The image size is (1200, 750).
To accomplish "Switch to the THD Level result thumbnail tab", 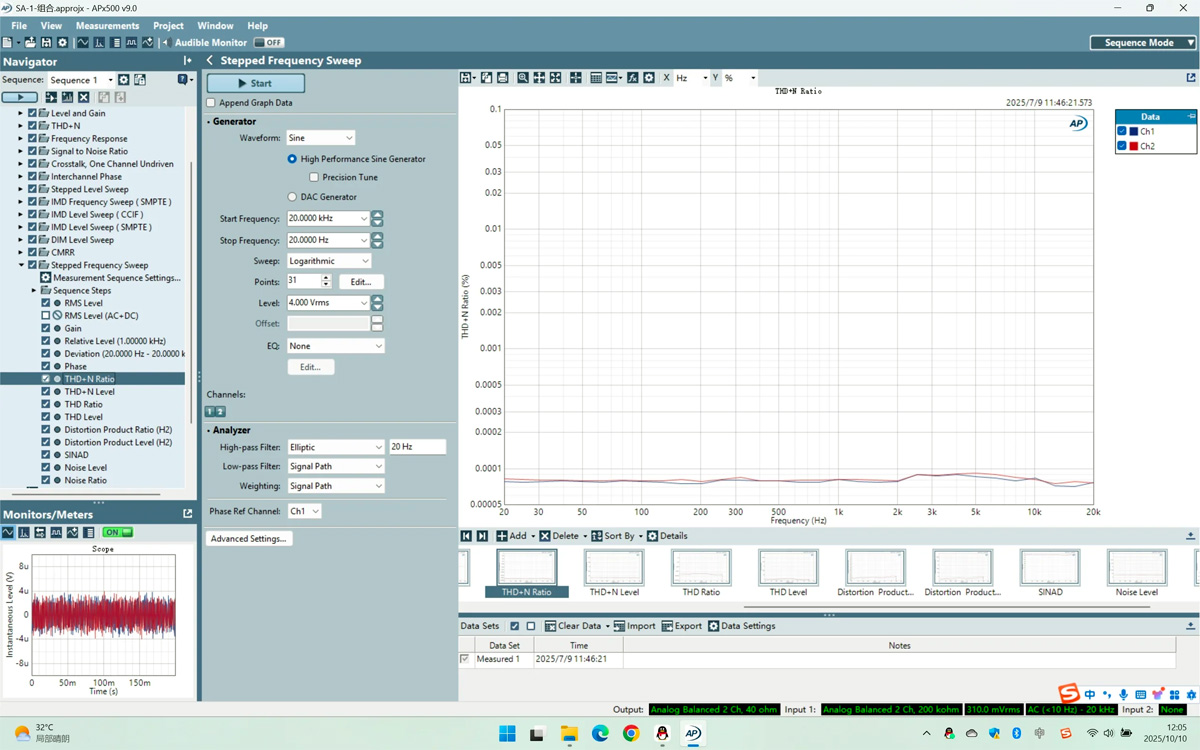I will tap(788, 570).
